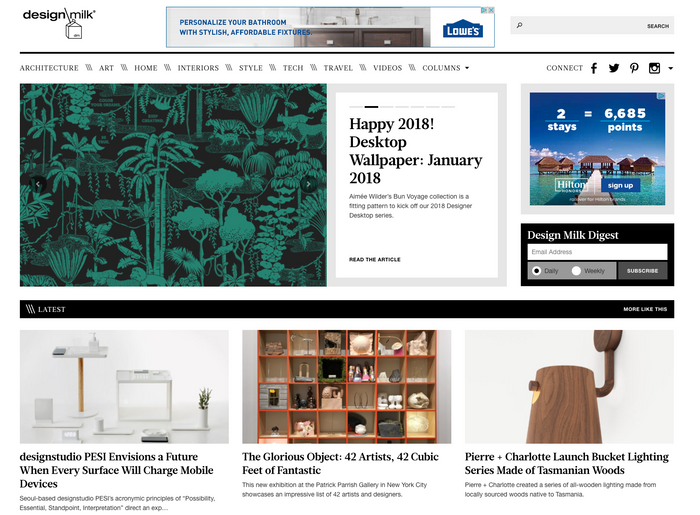Click sign up on the Hilton ad
Image resolution: width=700 pixels, height=515 pixels.
(620, 185)
